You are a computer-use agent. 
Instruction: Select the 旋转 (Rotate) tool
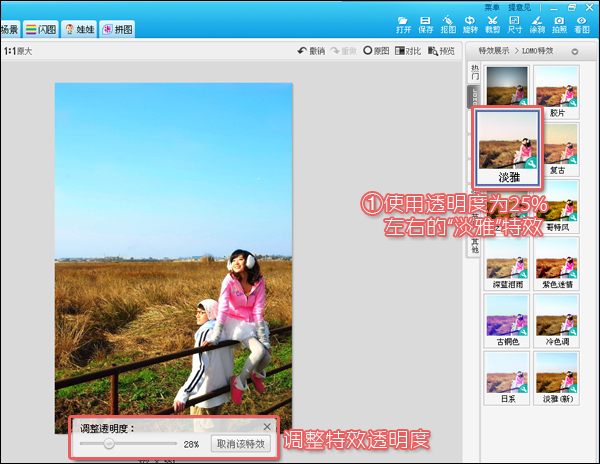coord(470,24)
